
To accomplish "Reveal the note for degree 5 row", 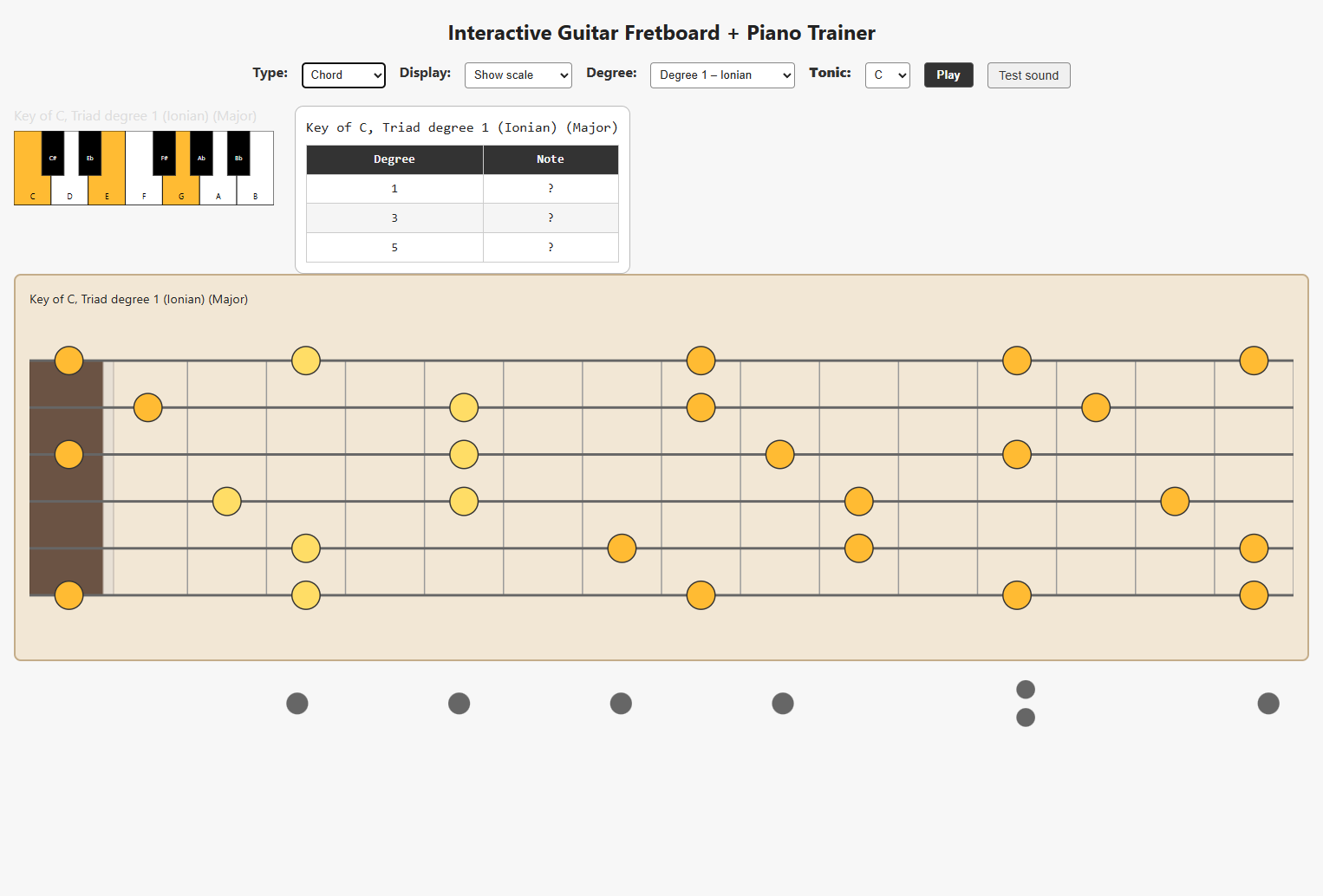I will [x=551, y=248].
